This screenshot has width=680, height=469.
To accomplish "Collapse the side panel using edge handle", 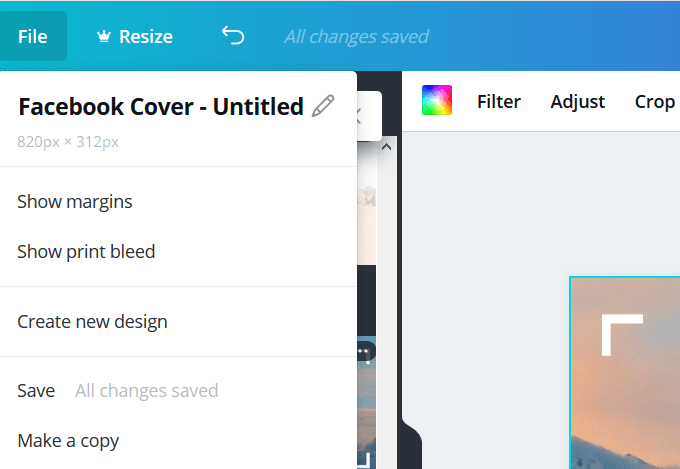I will point(409,443).
